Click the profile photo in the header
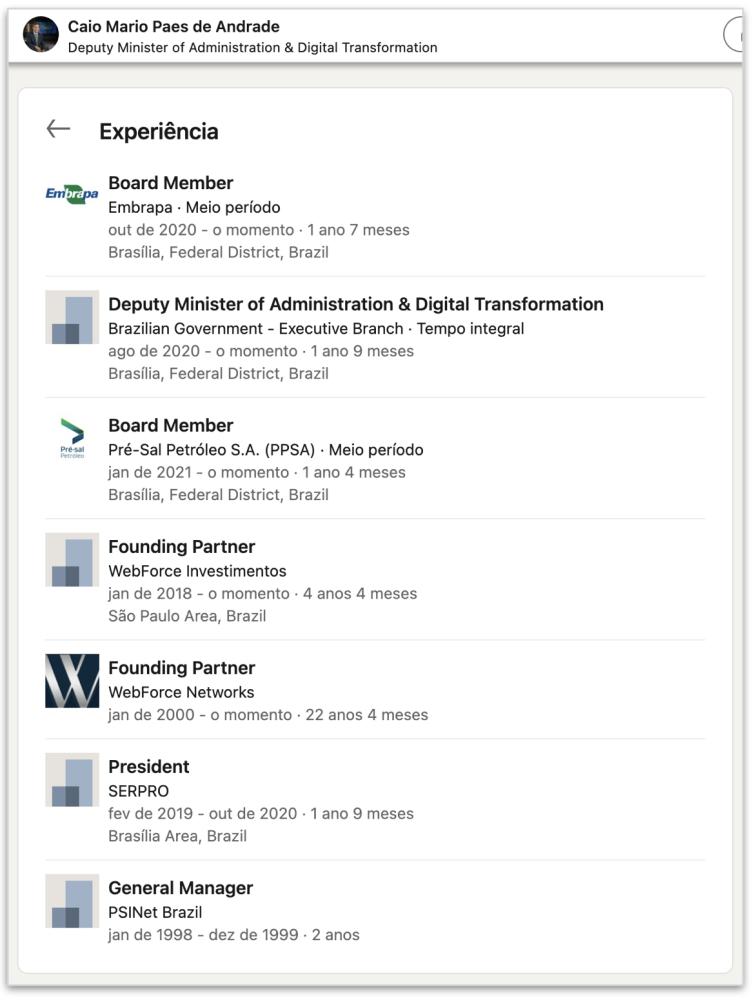The height and width of the screenshot is (1000, 752). coord(41,35)
